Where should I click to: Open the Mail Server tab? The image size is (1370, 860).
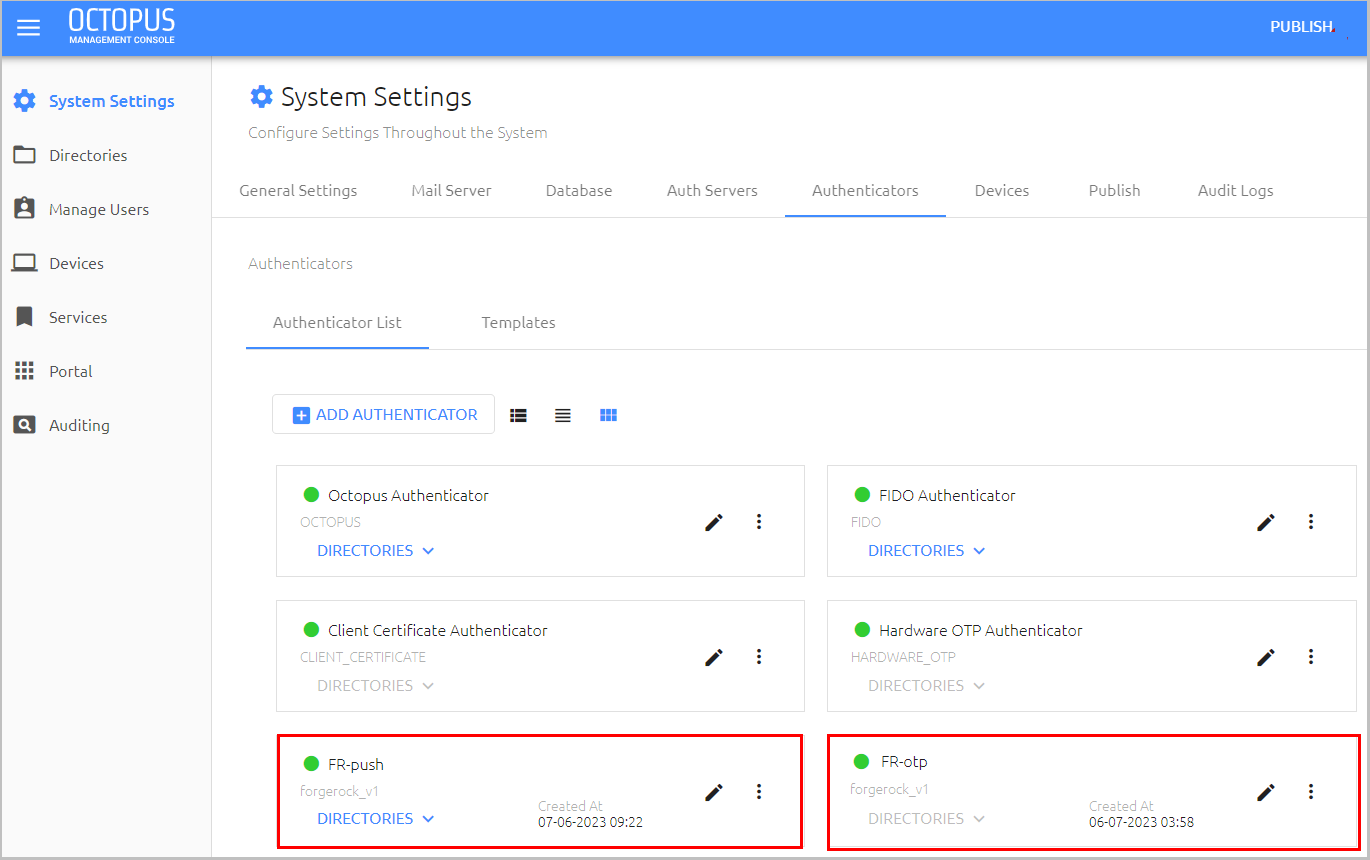451,190
